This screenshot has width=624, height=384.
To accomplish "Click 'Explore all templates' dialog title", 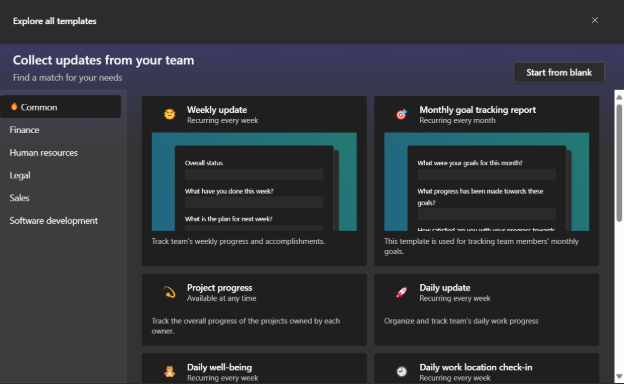I will tap(55, 21).
